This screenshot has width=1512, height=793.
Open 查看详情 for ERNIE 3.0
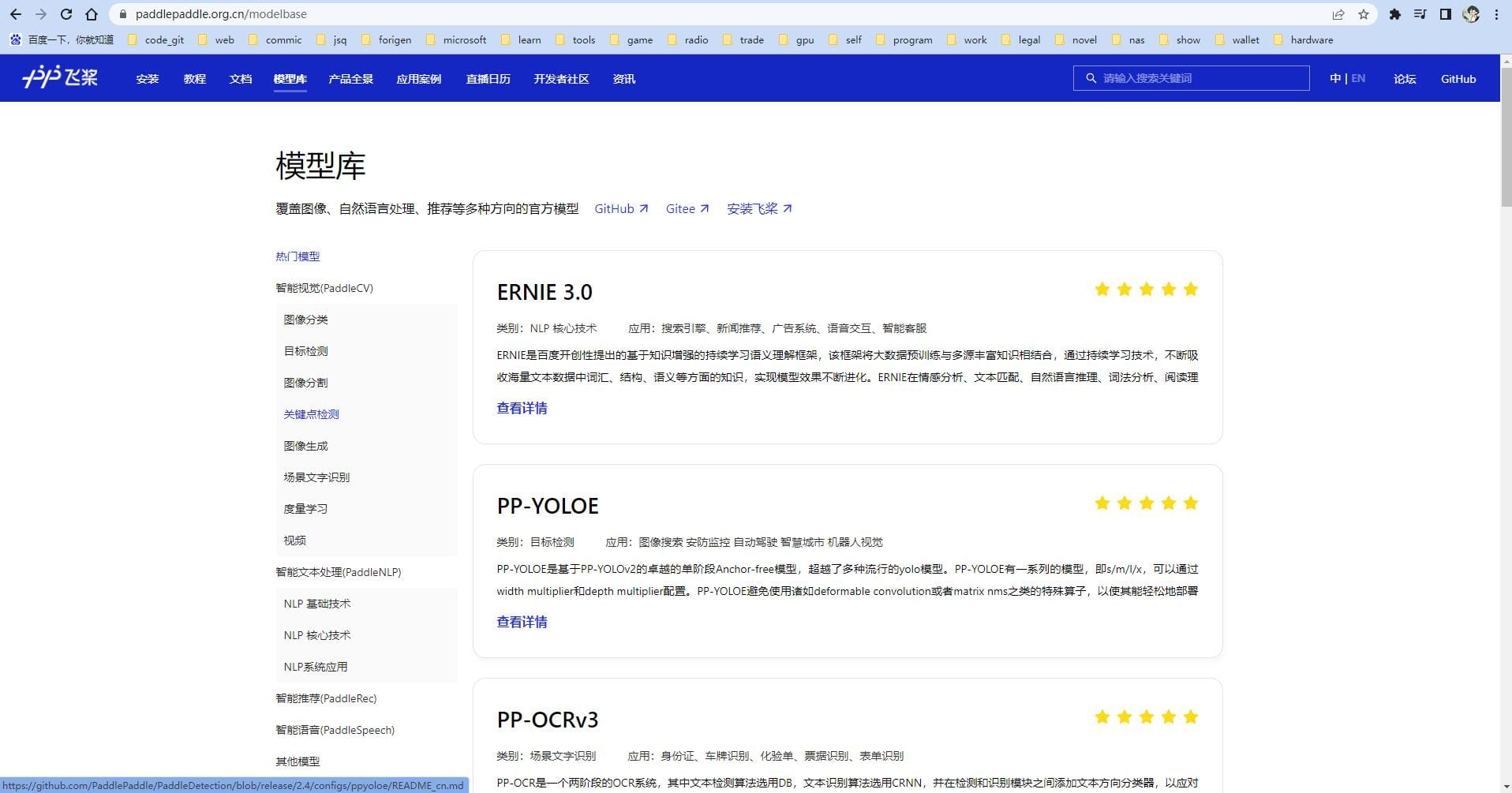click(x=522, y=408)
